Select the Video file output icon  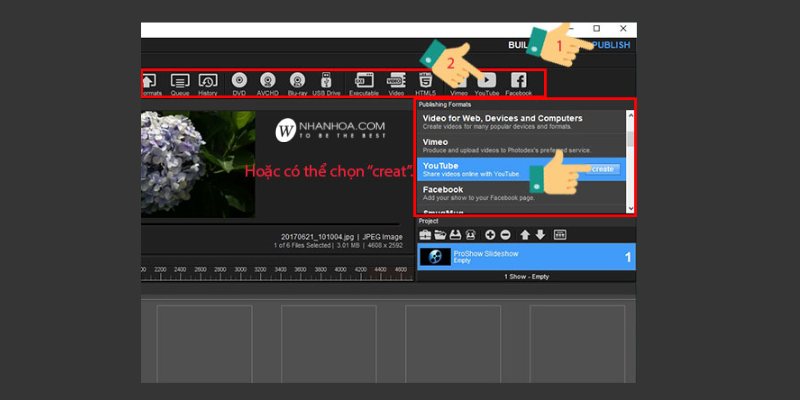click(x=396, y=80)
